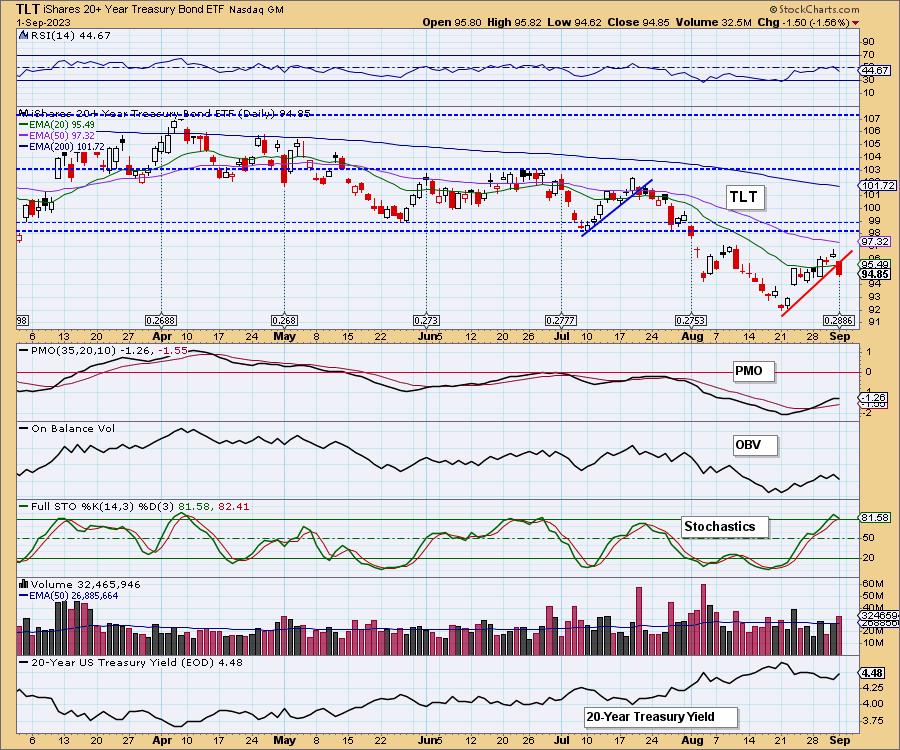Click the 0.268 yield marker label
The width and height of the screenshot is (900, 750).
(x=285, y=320)
